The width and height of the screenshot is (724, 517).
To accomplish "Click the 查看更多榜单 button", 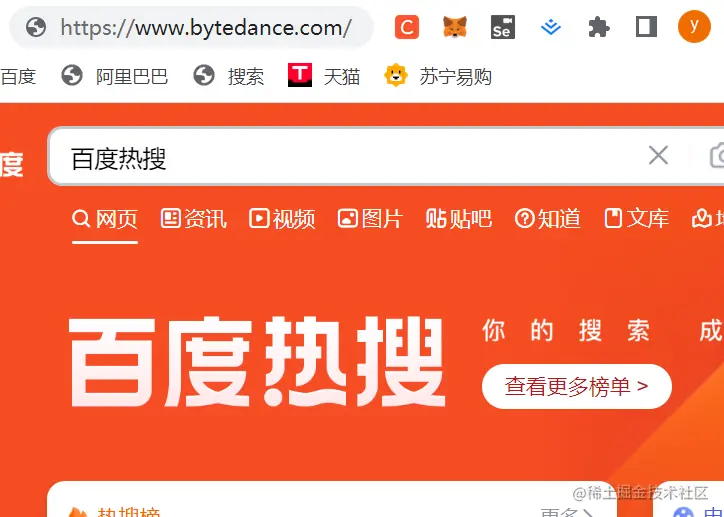I will 577,386.
